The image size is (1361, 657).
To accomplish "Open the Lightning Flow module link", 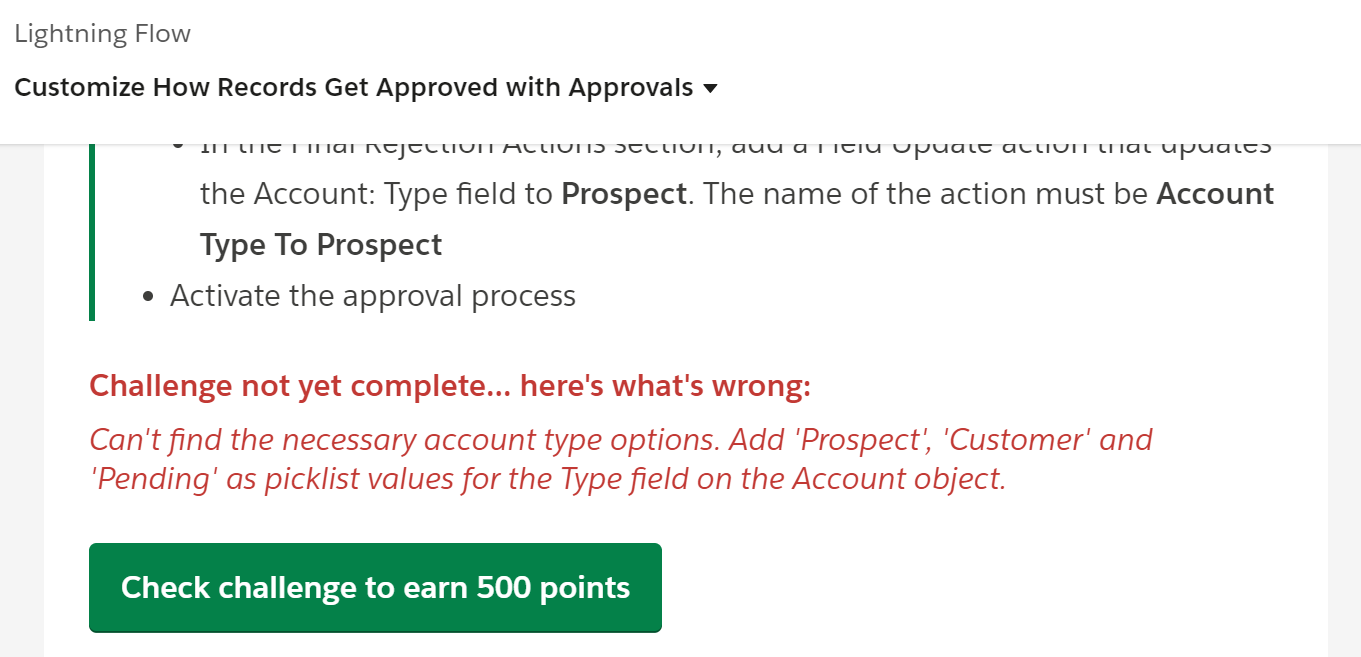I will click(x=102, y=34).
